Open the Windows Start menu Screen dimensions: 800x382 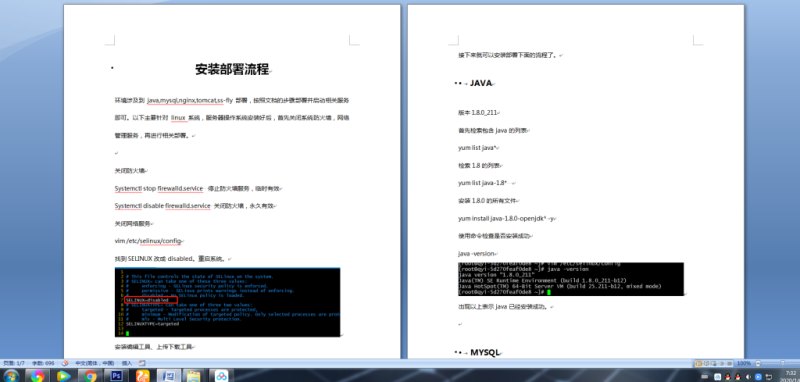point(11,376)
